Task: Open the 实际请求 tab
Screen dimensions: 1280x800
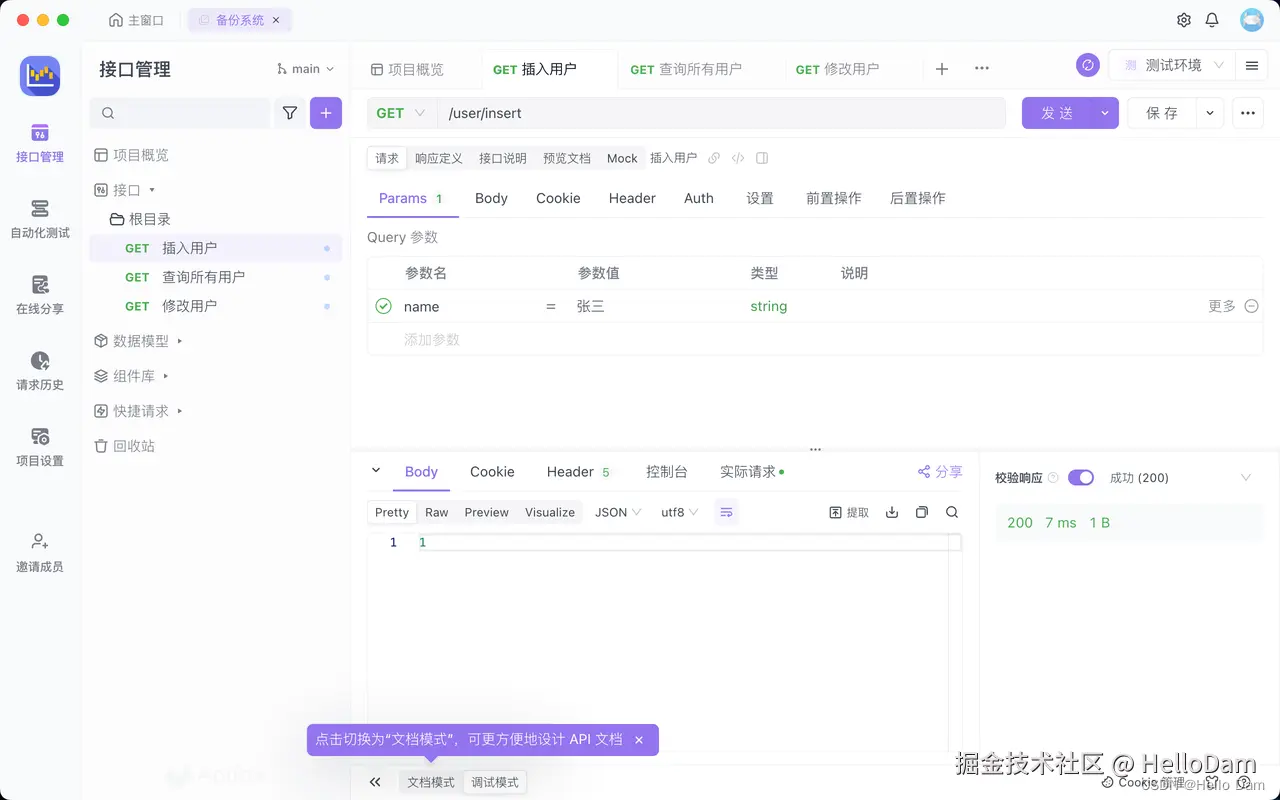Action: click(x=746, y=471)
